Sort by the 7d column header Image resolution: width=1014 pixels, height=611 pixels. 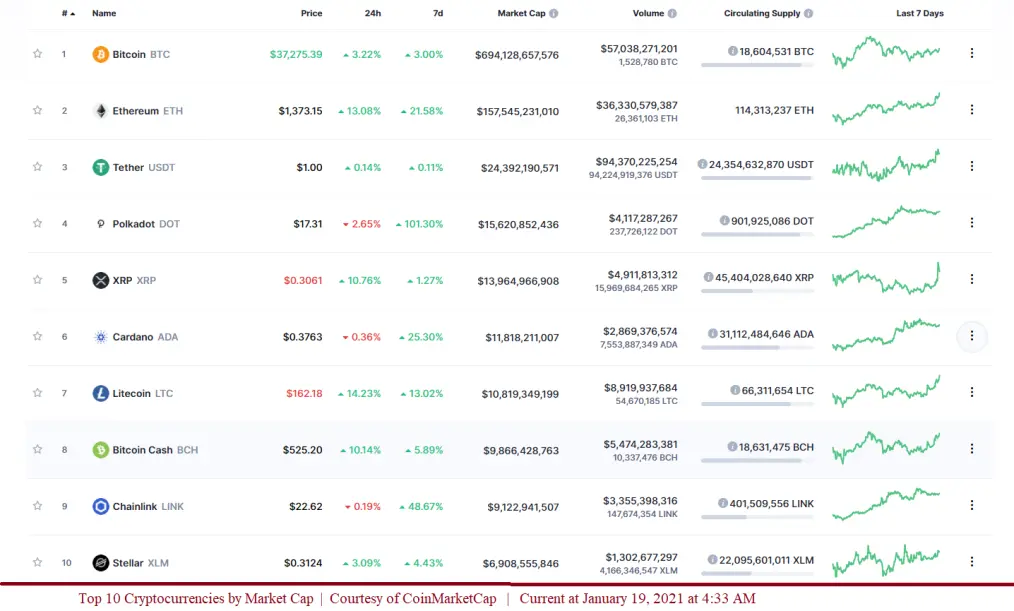point(438,13)
